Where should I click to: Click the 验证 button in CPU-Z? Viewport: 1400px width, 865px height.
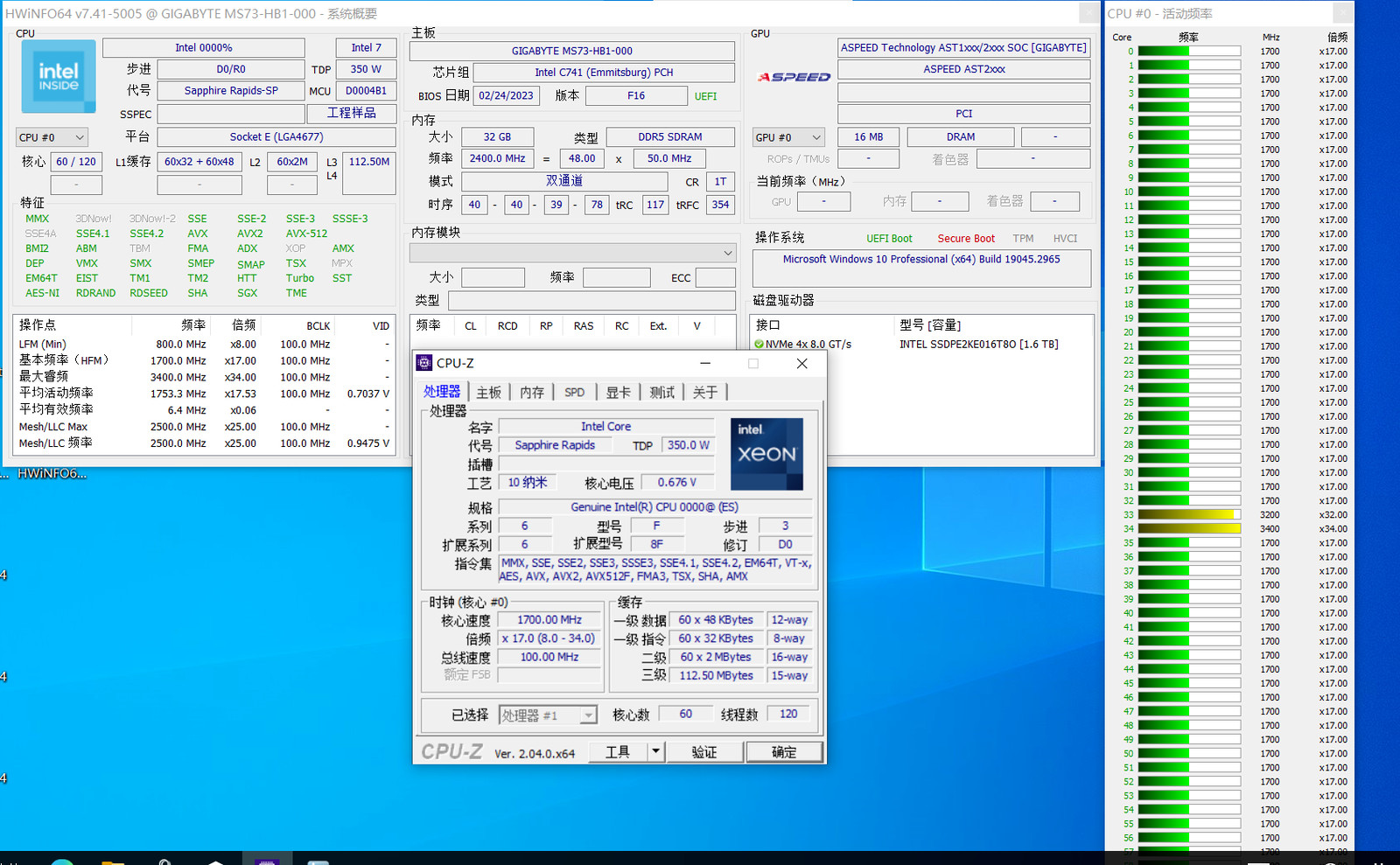(x=704, y=752)
